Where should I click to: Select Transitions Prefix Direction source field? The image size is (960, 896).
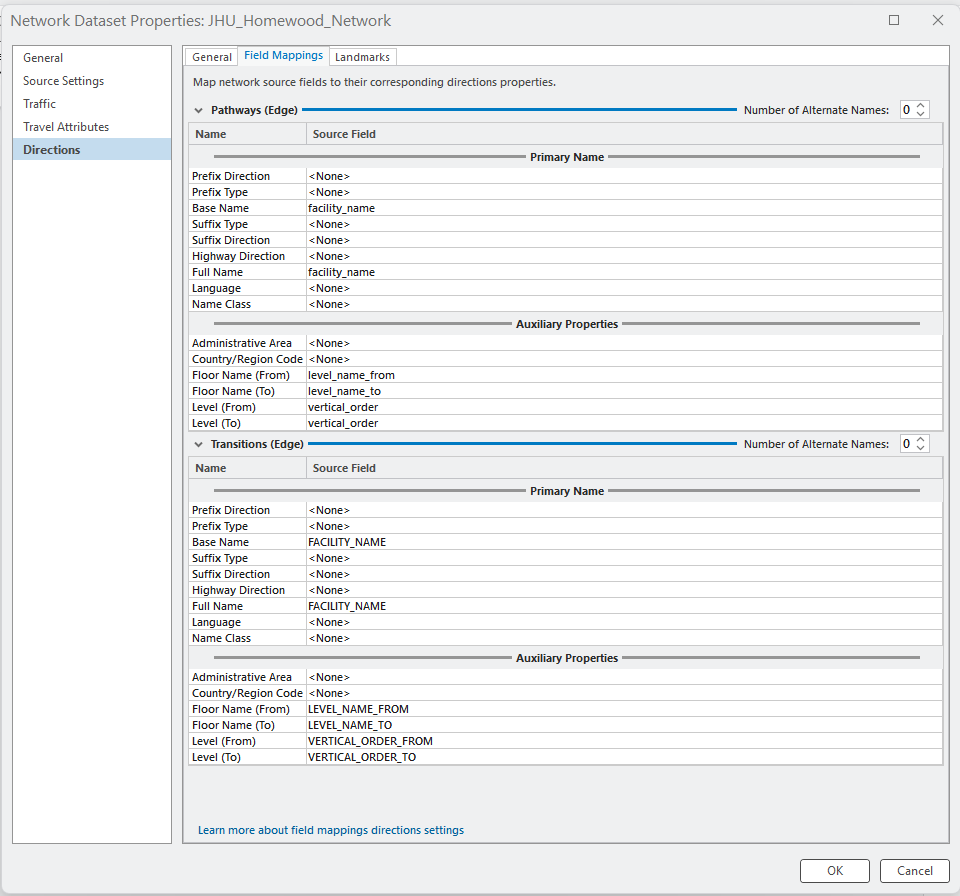click(624, 510)
